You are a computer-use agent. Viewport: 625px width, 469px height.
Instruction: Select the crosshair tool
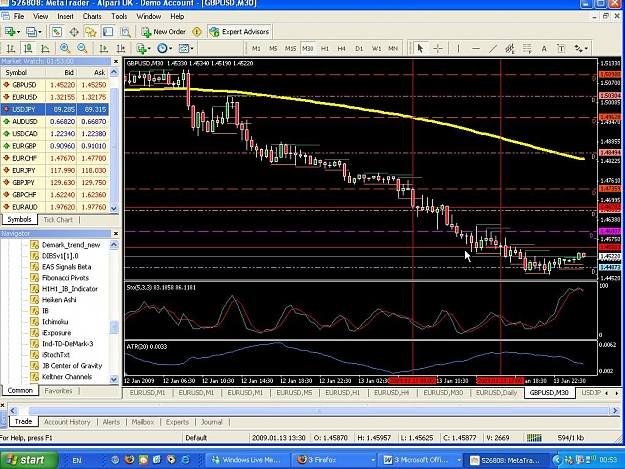(438, 48)
